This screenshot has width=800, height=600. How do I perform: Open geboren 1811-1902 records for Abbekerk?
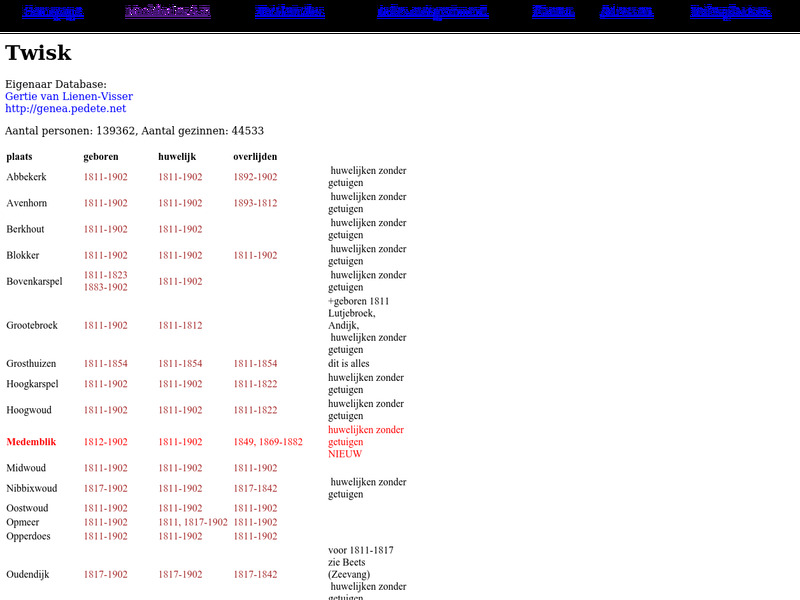[106, 176]
